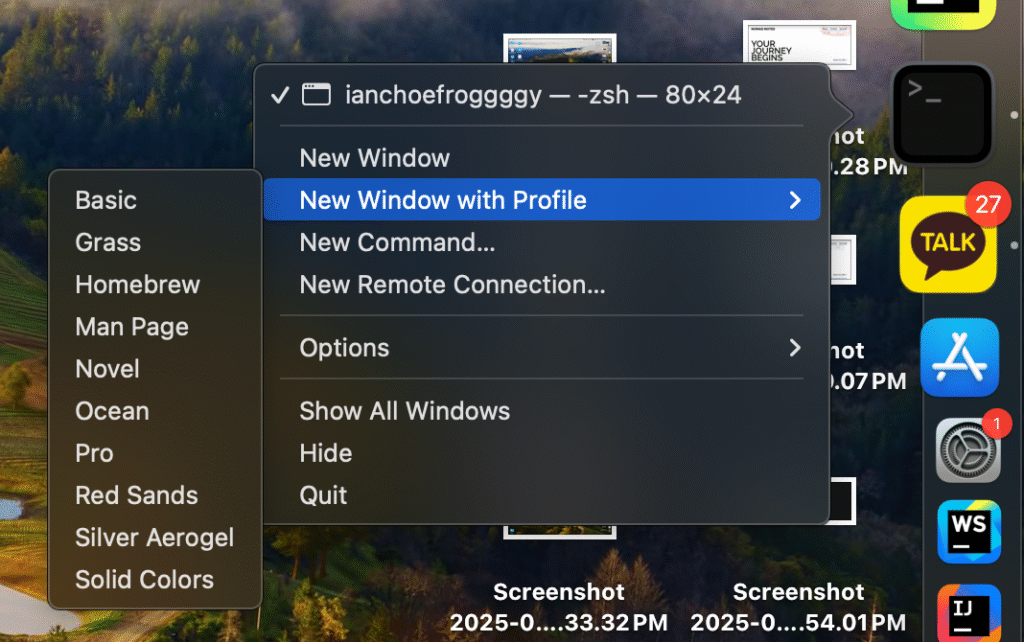The width and height of the screenshot is (1024, 642).
Task: Click Show All Windows
Action: (404, 411)
